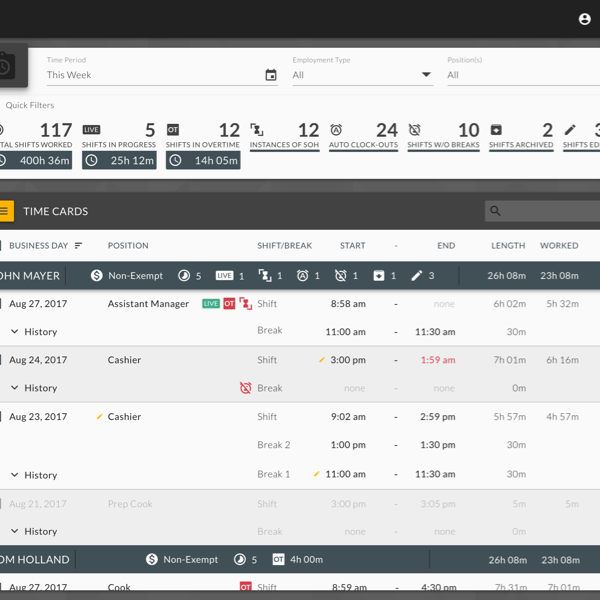Click the Shifts w/o Breaks alarm icon
The width and height of the screenshot is (600, 600).
tap(415, 130)
